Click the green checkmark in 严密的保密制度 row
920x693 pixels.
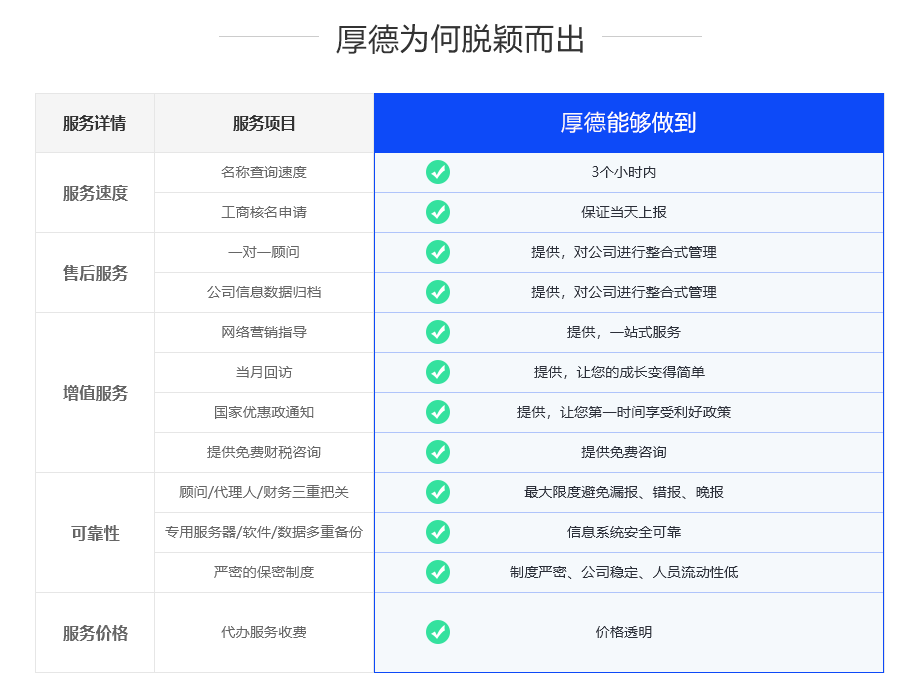[x=438, y=572]
